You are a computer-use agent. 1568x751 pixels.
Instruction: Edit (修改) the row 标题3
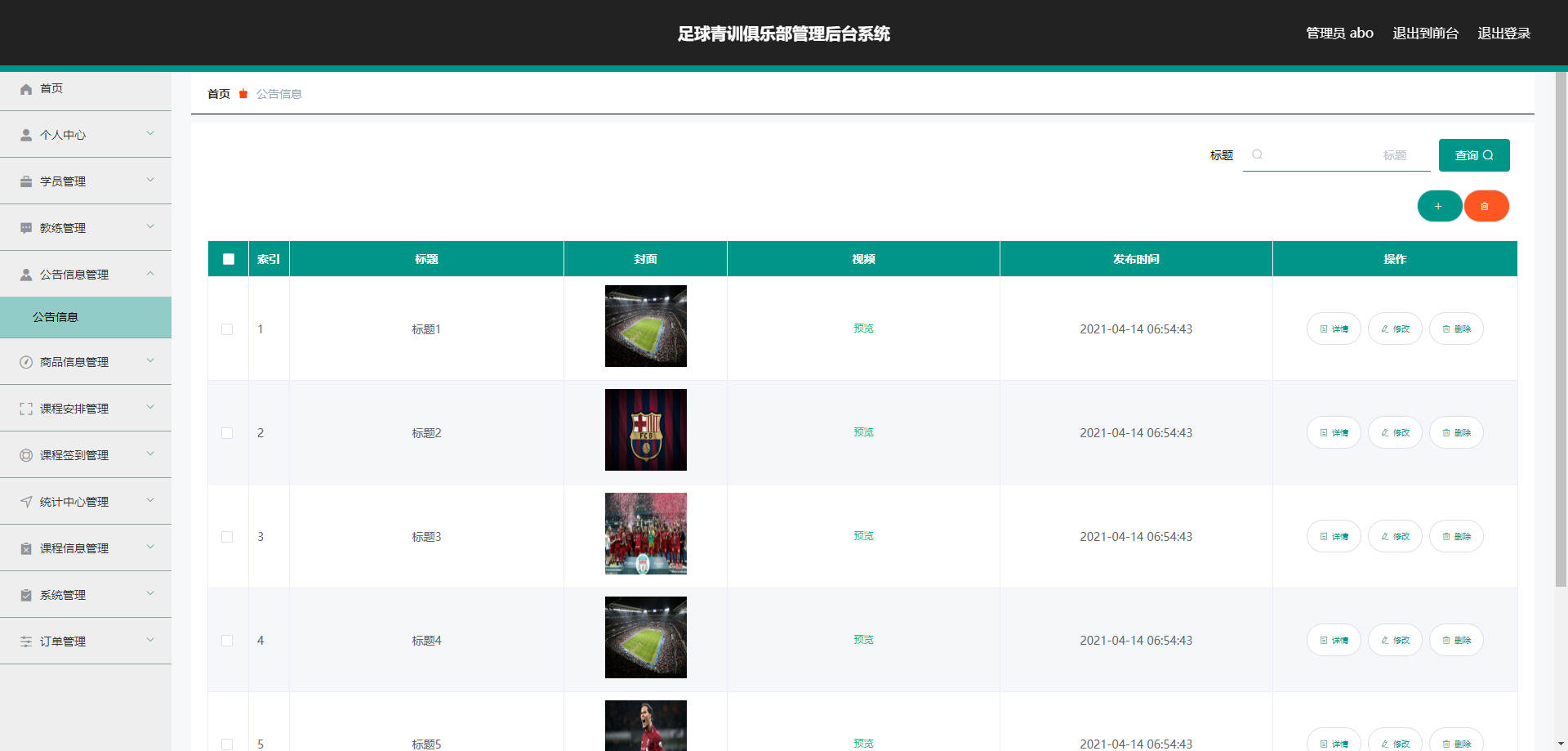pos(1395,536)
